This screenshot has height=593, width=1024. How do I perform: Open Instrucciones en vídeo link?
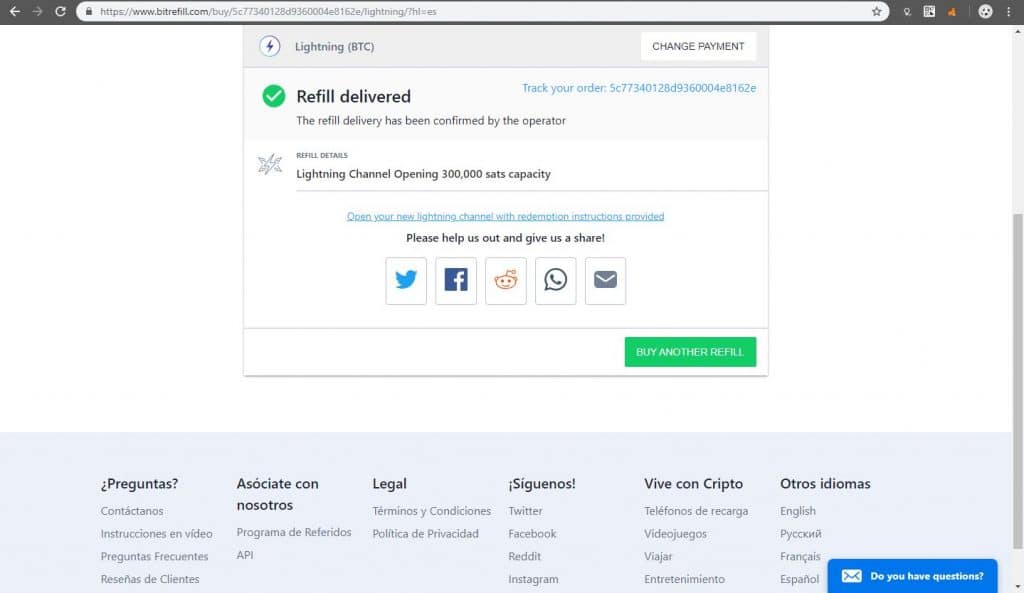(x=157, y=534)
